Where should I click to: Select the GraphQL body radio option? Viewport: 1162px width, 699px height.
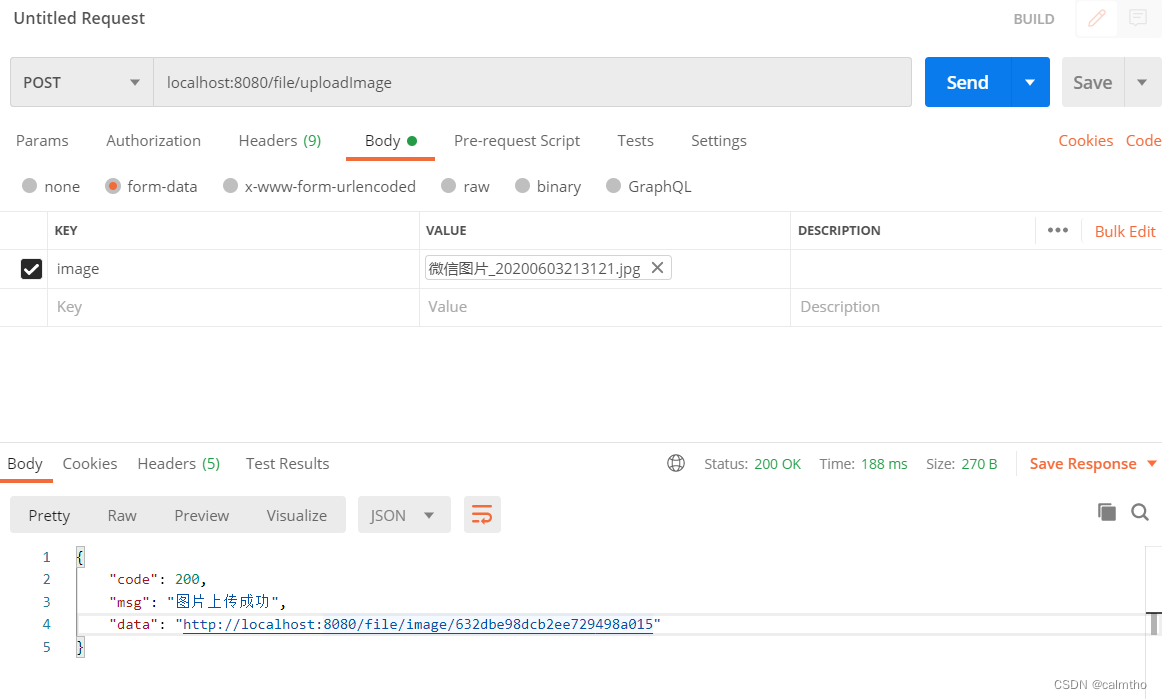pyautogui.click(x=613, y=185)
